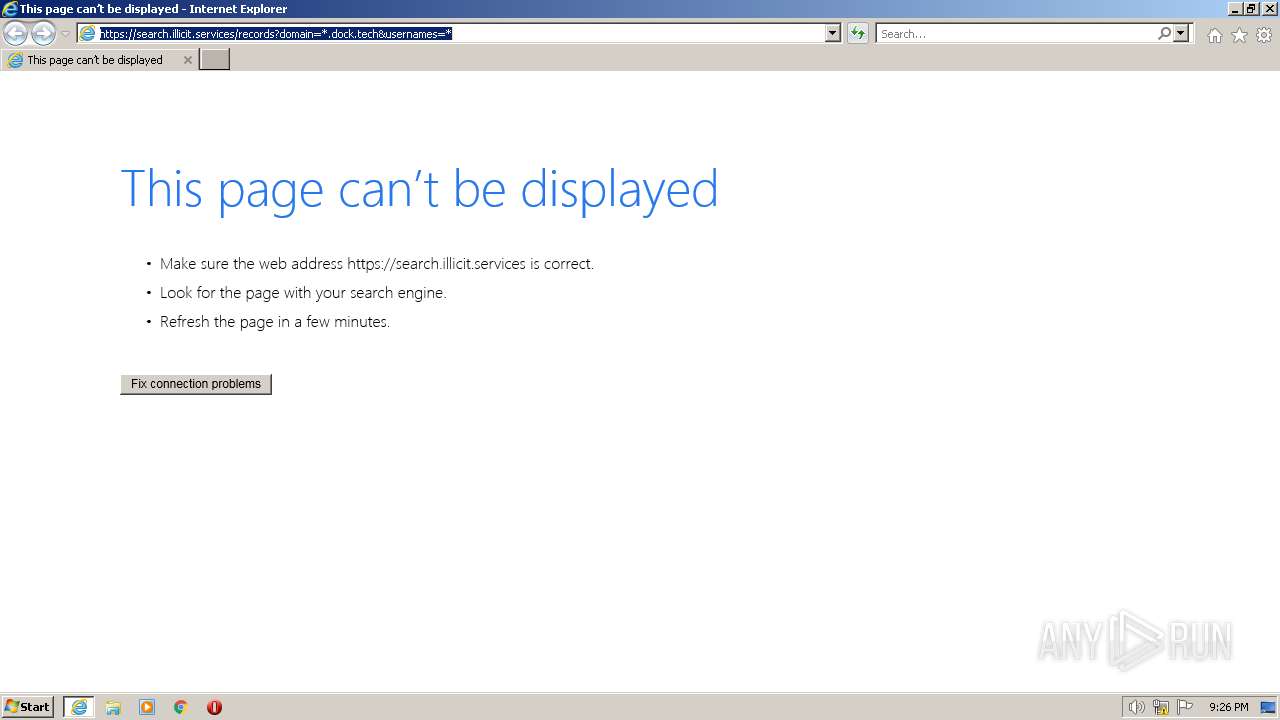1280x720 pixels.
Task: Click the magnifier search icon
Action: [1164, 34]
